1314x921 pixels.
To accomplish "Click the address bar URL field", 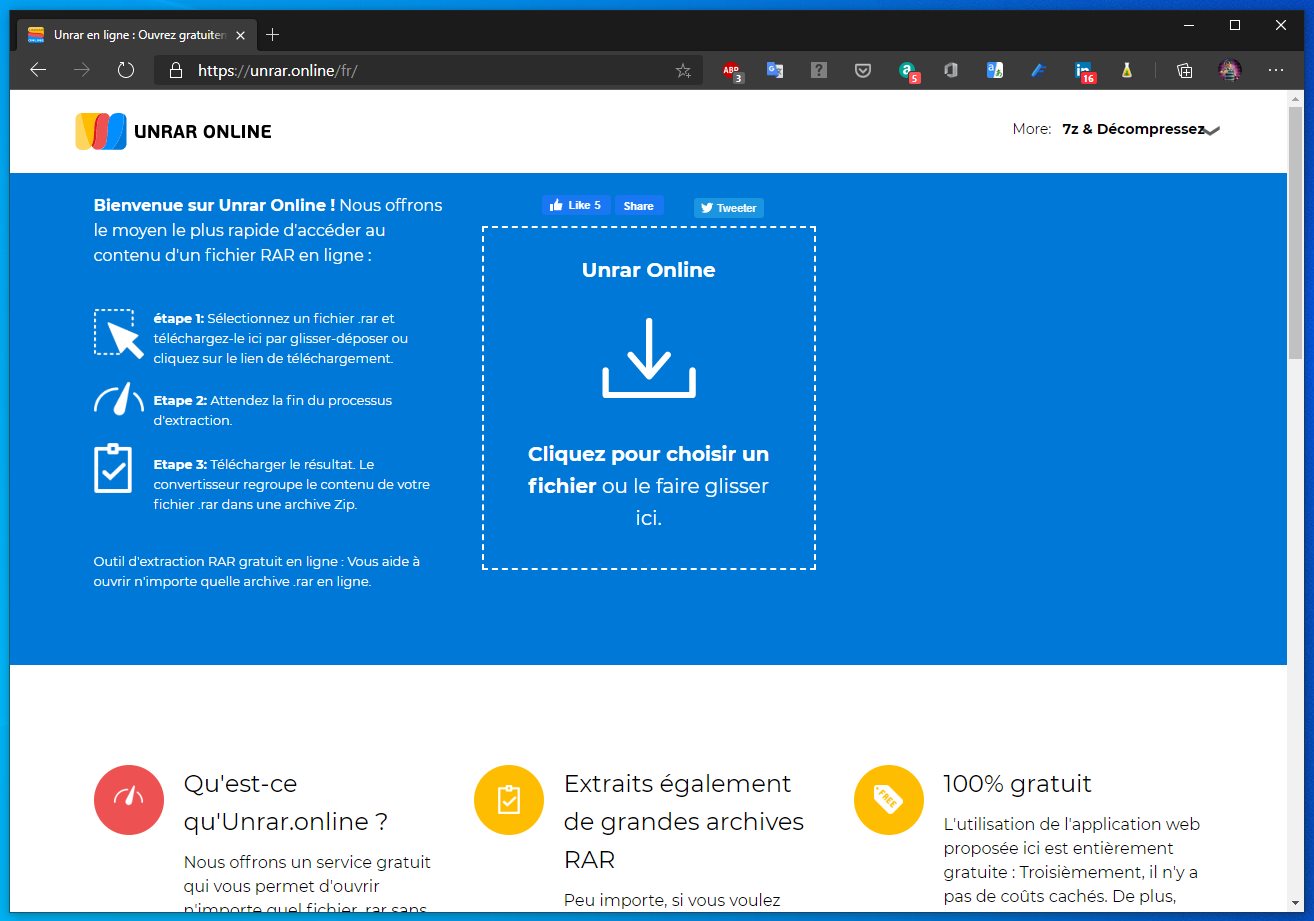I will [x=430, y=70].
